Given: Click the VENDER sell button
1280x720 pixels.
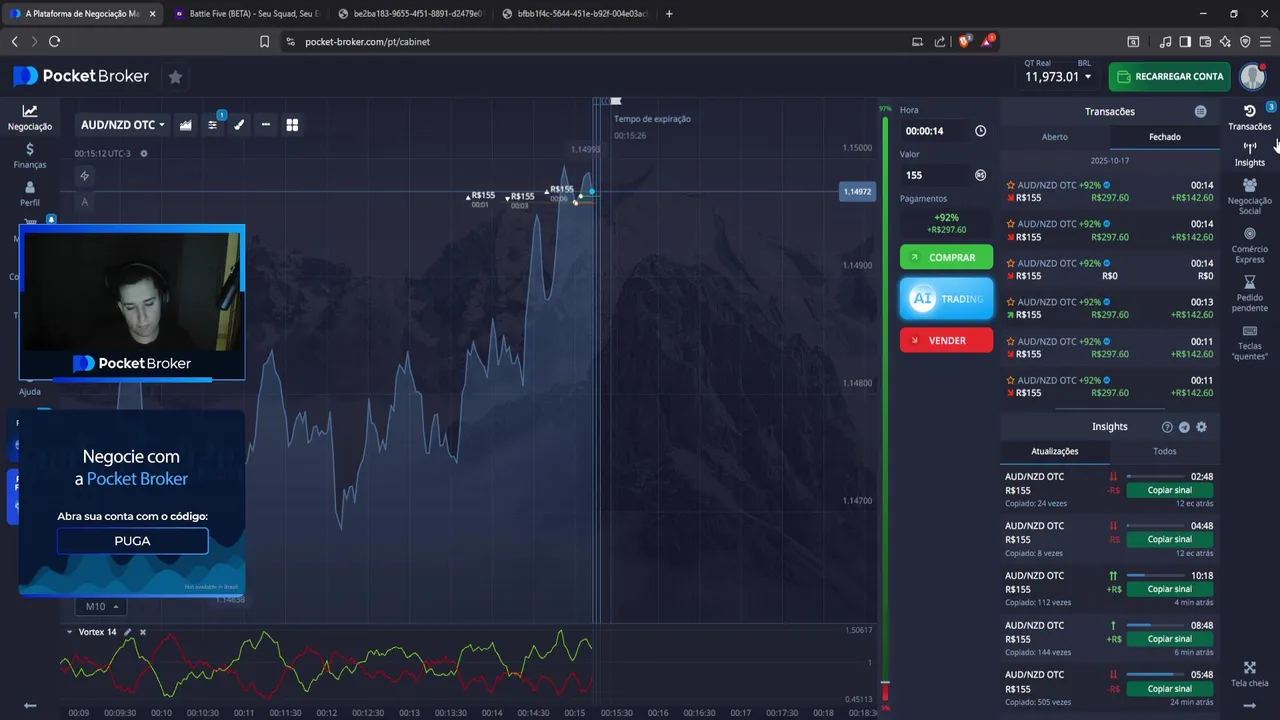Looking at the screenshot, I should [x=946, y=340].
